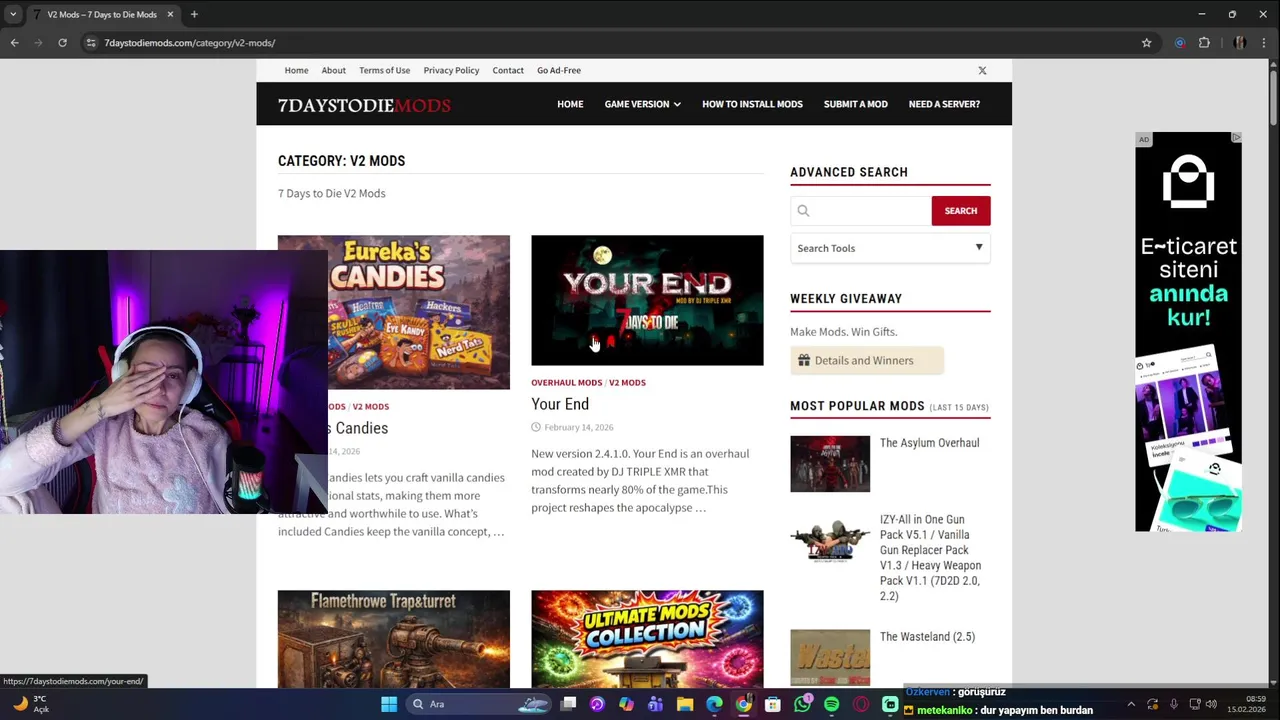Open HOW TO INSTALL MODS menu item
Screen dimensions: 1280x720
click(x=752, y=104)
